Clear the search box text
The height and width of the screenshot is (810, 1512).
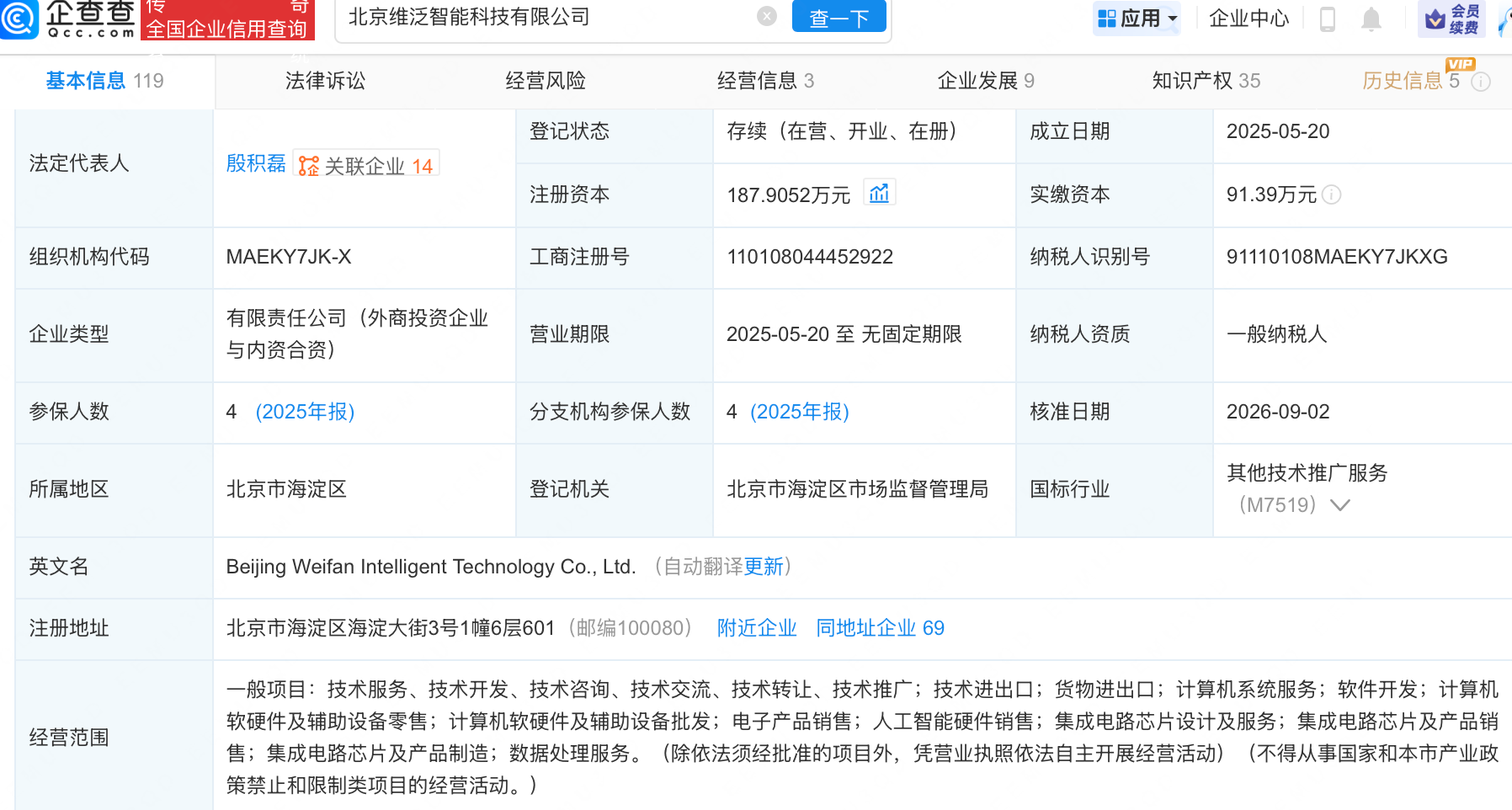coord(766,16)
